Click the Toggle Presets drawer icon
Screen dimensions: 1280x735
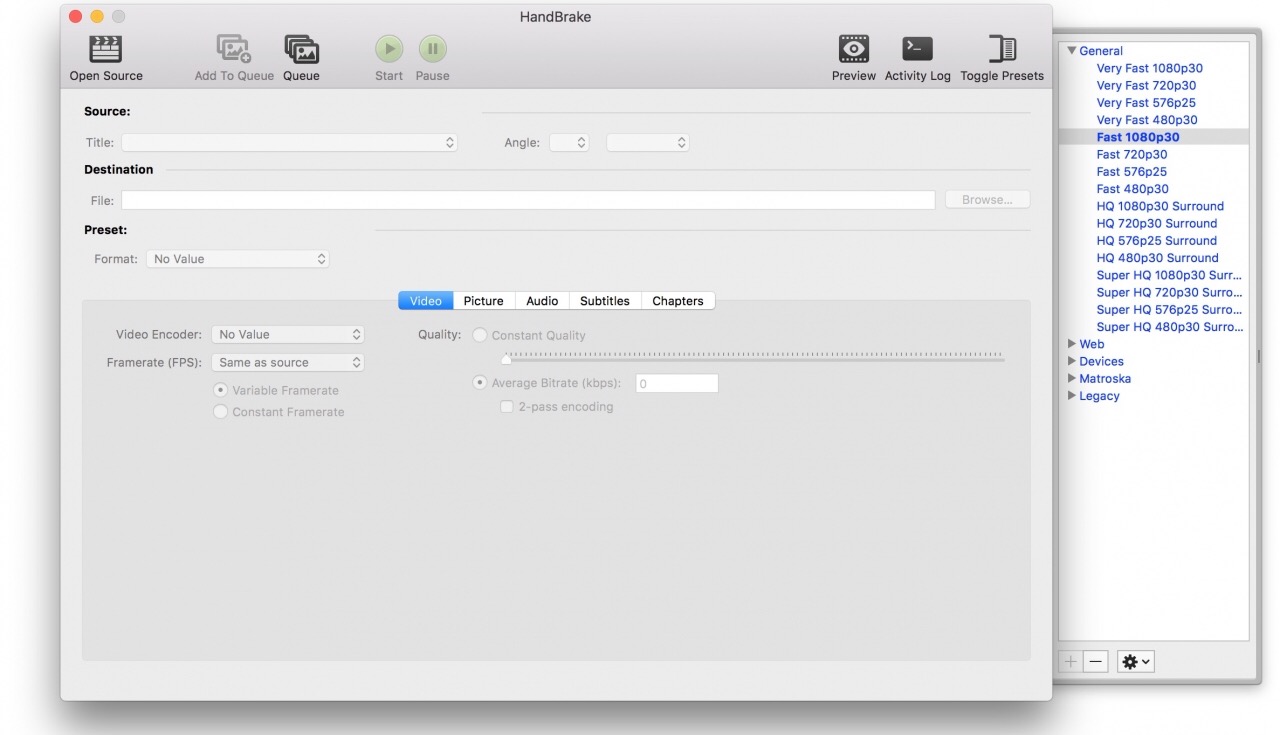coord(1002,49)
